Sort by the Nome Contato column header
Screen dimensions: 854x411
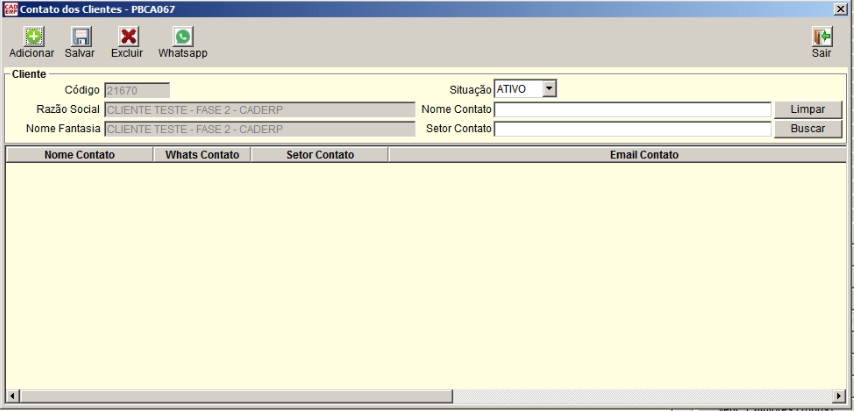80,155
